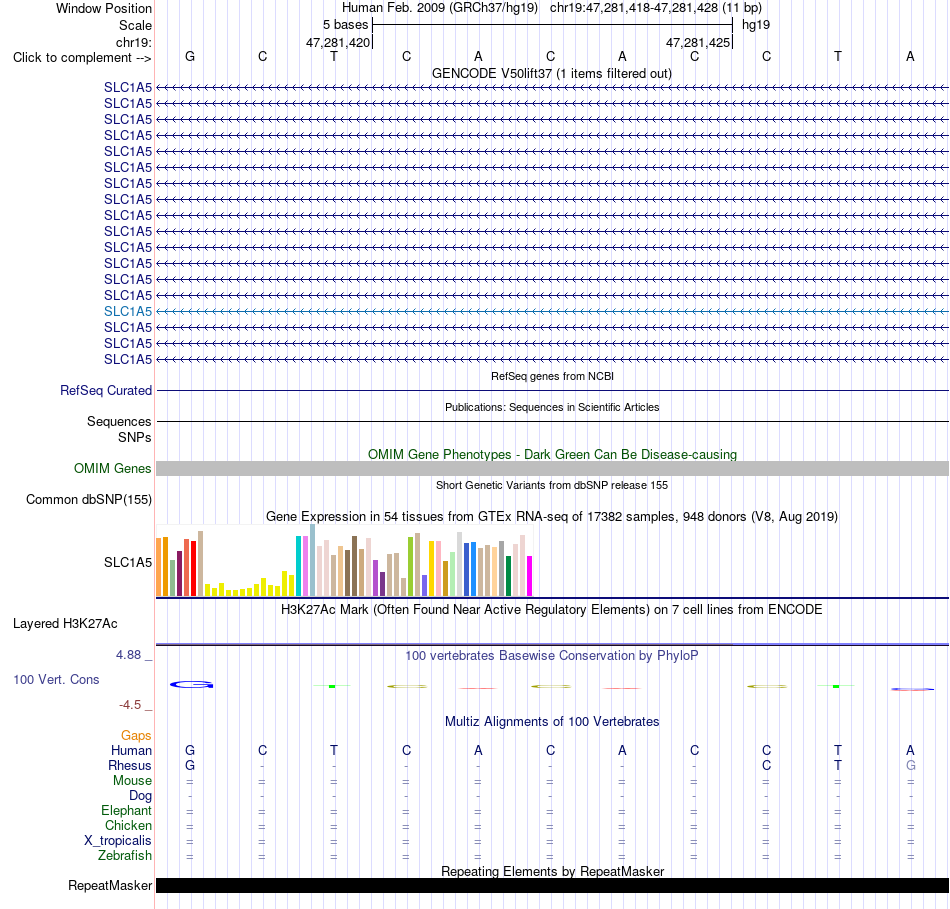The height and width of the screenshot is (909, 950).
Task: Click the Mouse alignment row label
Action: tap(132, 781)
